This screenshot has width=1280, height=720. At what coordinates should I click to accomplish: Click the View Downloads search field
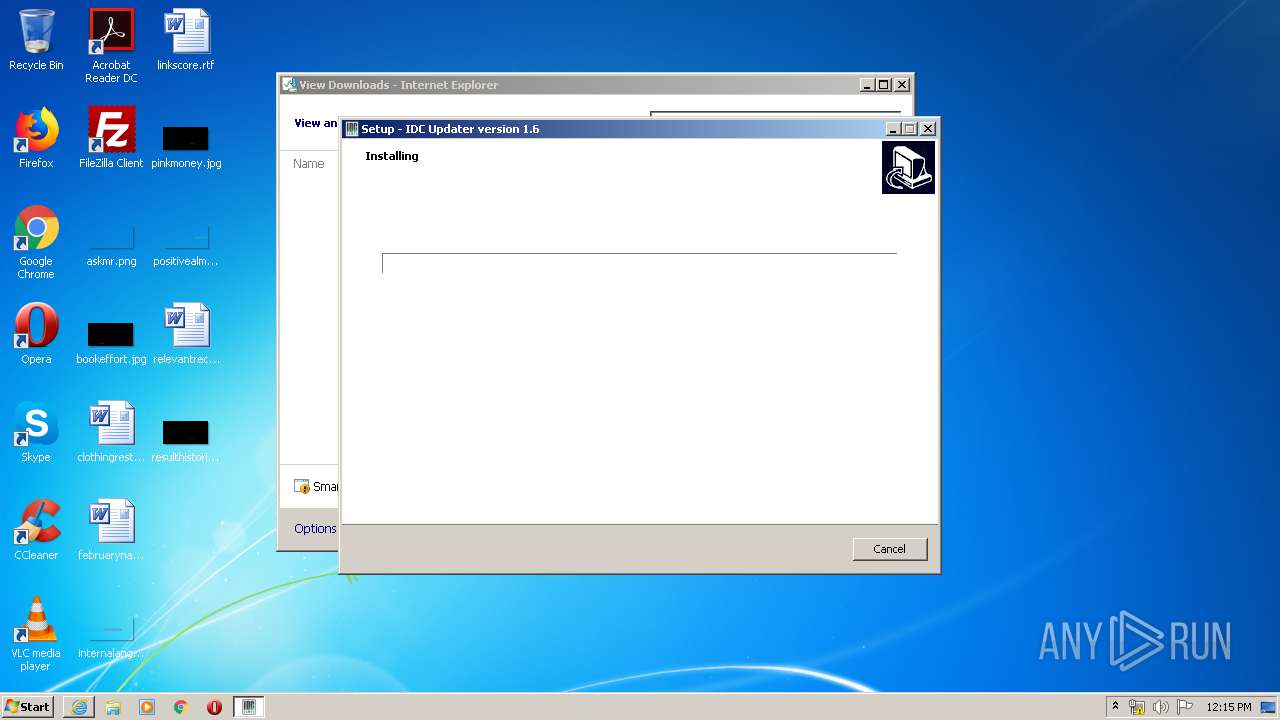(775, 115)
